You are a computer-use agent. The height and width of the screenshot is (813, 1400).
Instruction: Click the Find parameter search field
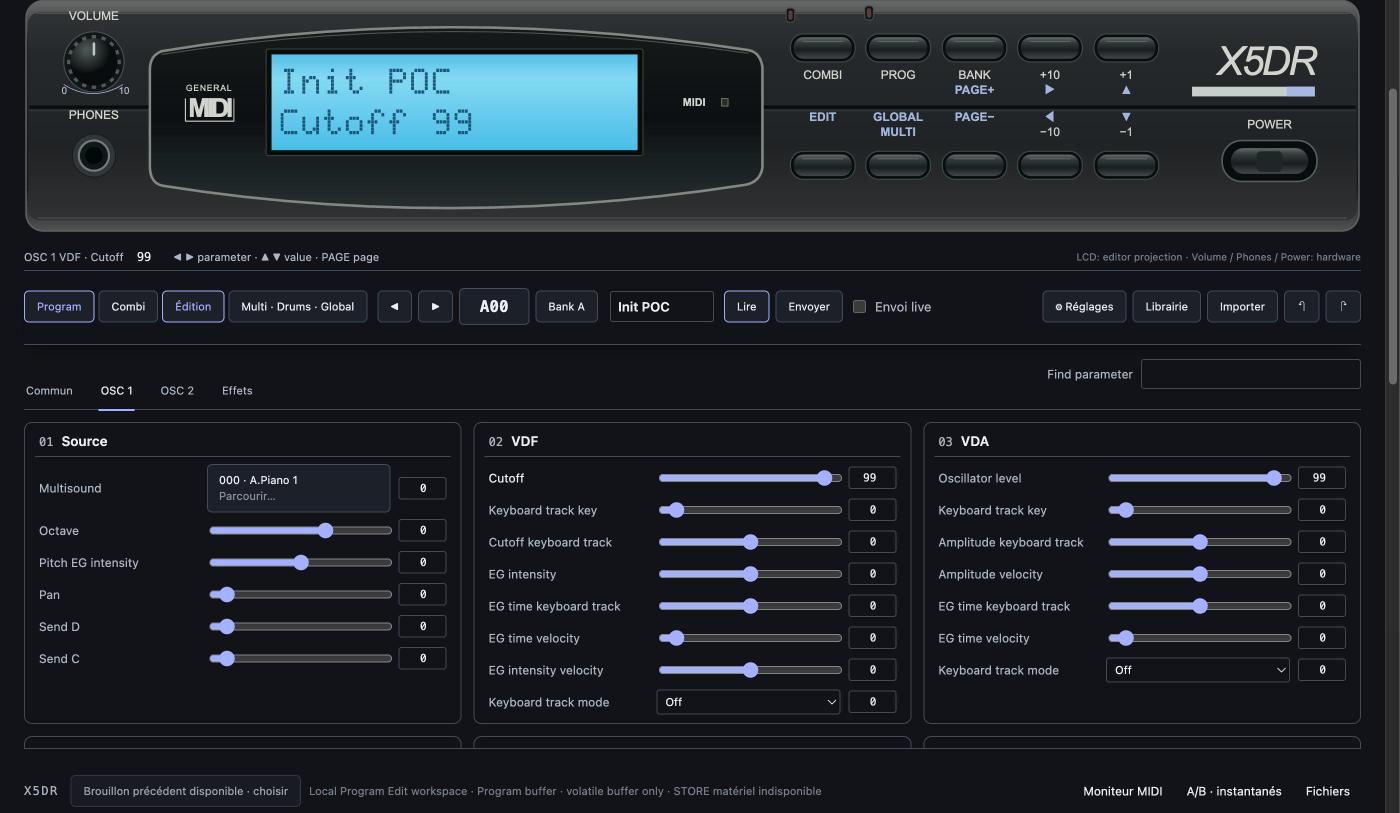click(1250, 374)
